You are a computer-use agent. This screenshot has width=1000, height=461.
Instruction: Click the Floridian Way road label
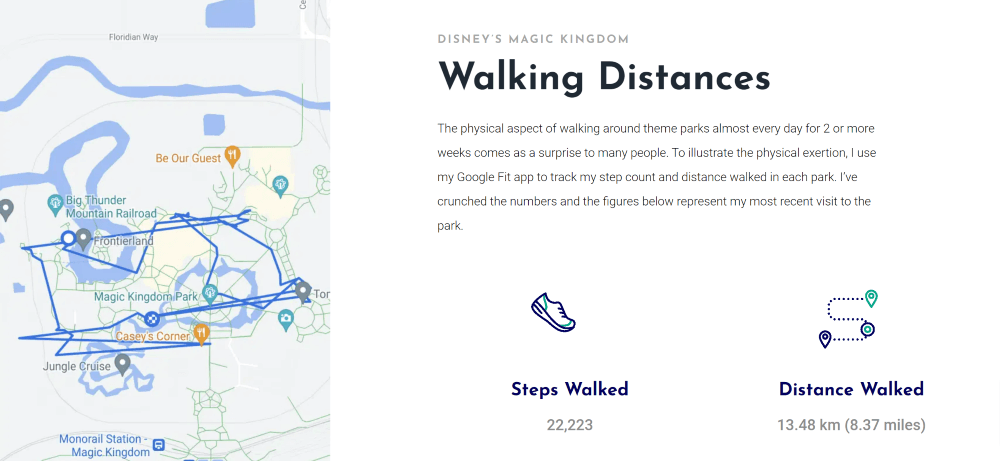(x=133, y=37)
